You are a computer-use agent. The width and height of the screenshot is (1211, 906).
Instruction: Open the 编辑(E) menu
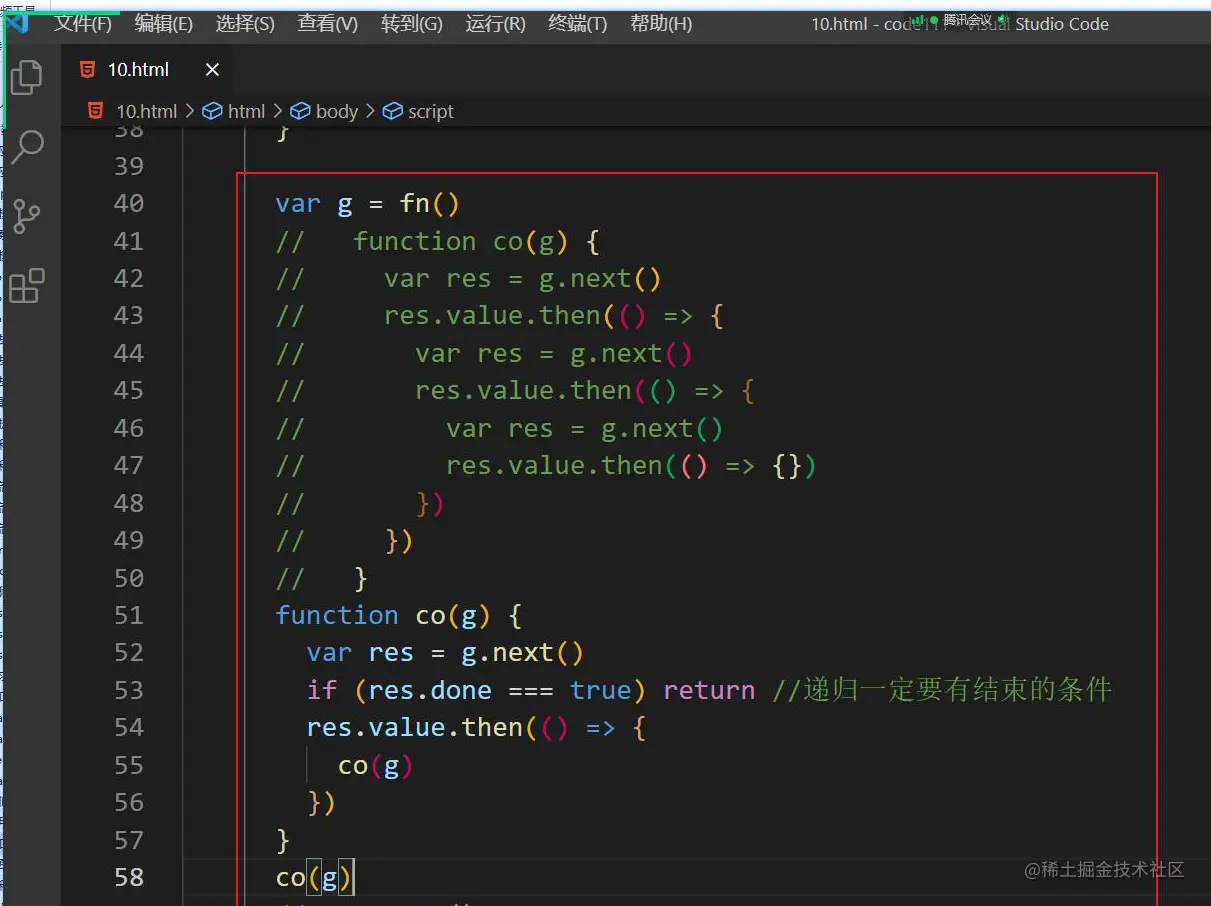[164, 24]
